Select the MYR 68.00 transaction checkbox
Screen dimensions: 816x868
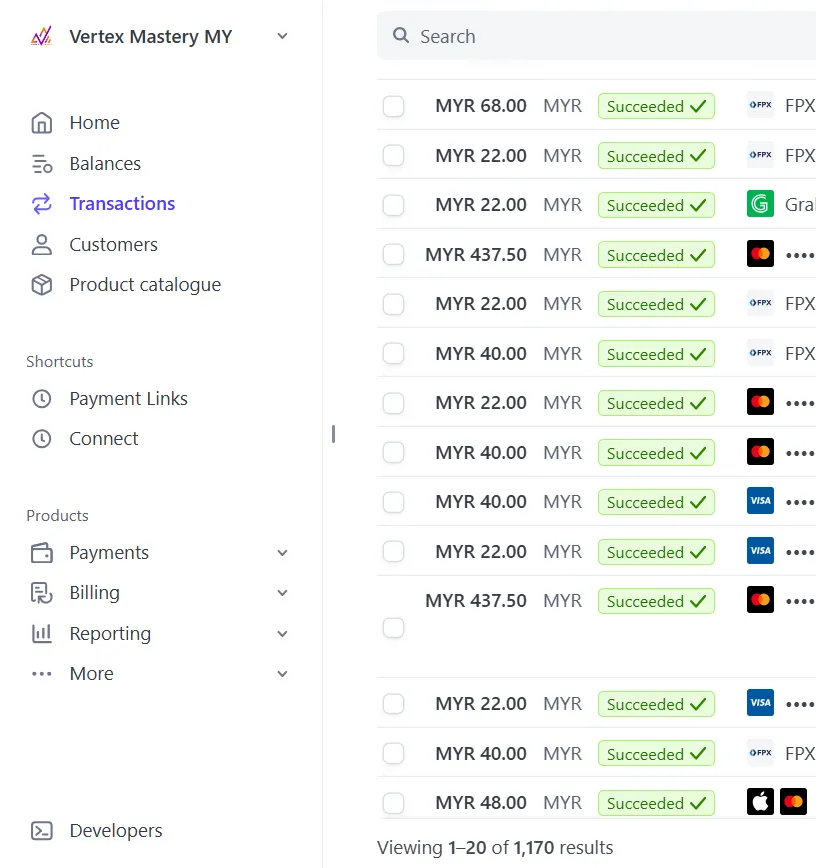(x=394, y=106)
